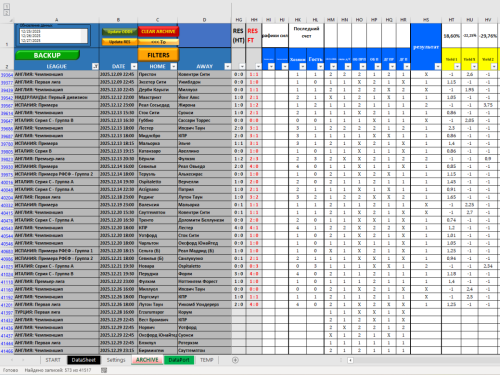Select column C header
Image resolution: width=500 pixels, height=375 pixels.
pyautogui.click(x=158, y=20)
